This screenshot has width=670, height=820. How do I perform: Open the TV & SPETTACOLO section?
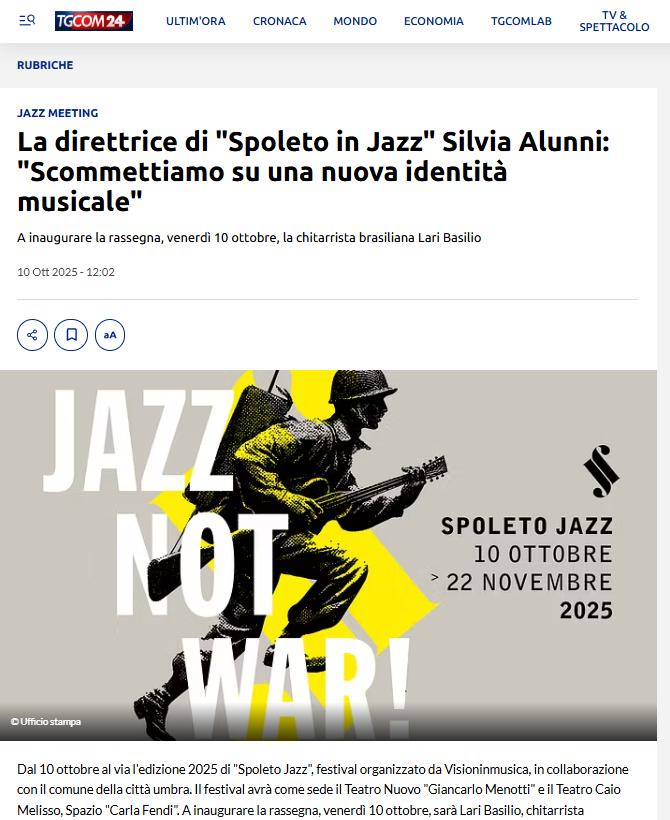(x=614, y=21)
